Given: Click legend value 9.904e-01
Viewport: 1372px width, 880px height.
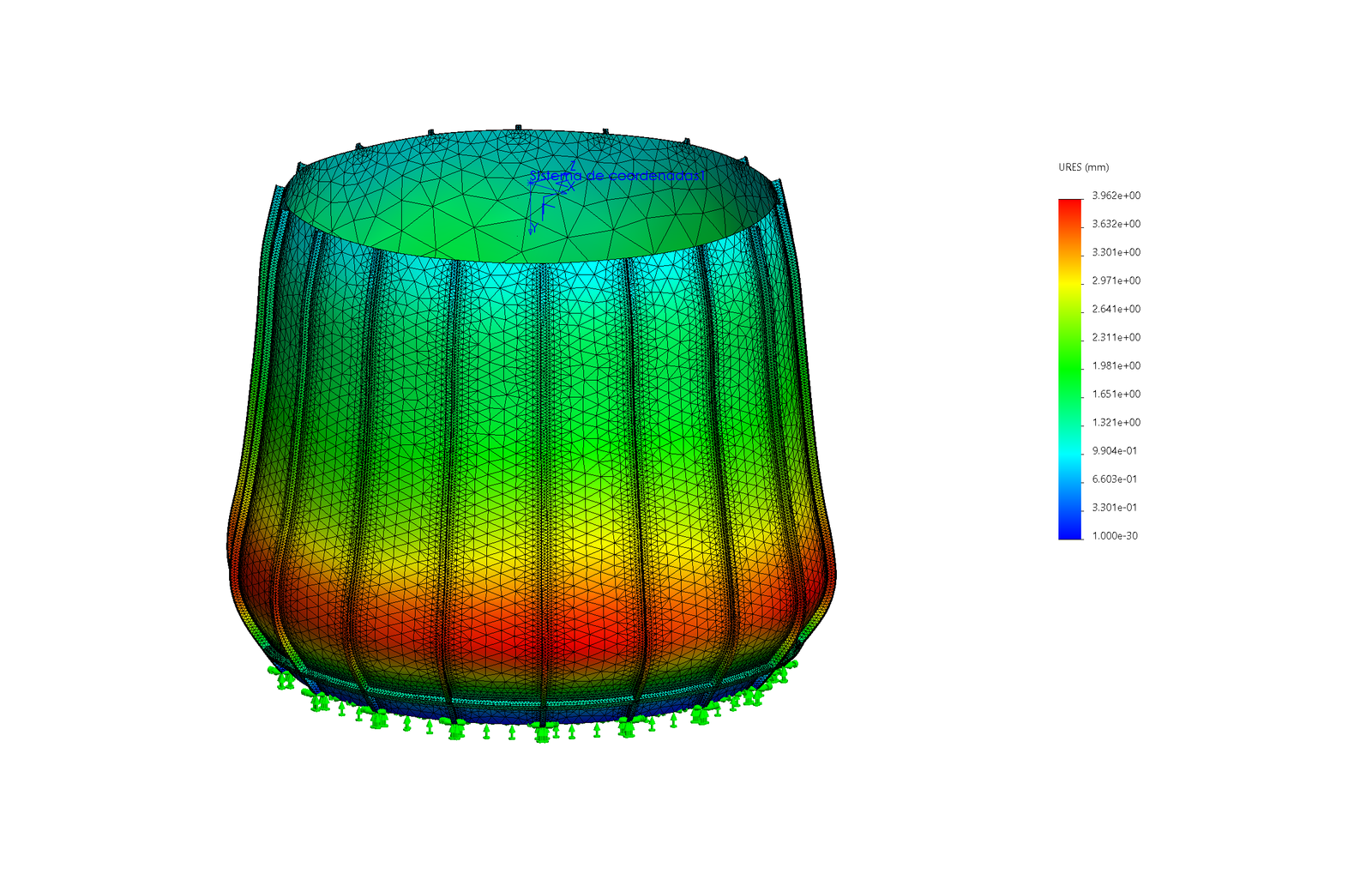Looking at the screenshot, I should tap(1115, 450).
